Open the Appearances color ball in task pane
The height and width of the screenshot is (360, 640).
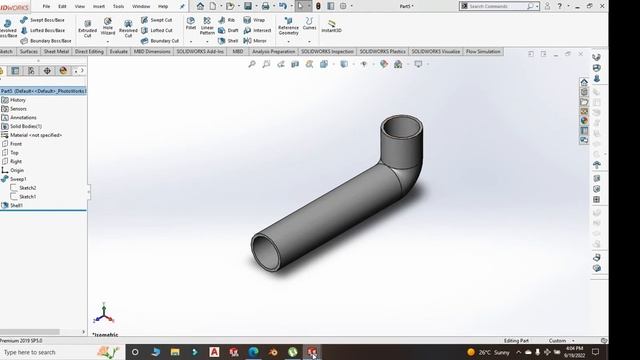tap(584, 120)
